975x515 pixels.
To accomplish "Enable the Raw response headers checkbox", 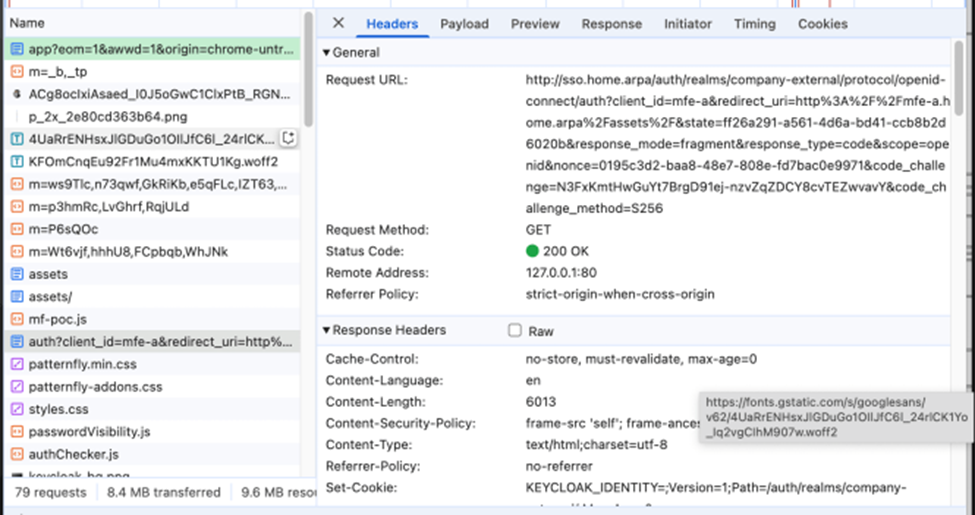I will pyautogui.click(x=515, y=330).
